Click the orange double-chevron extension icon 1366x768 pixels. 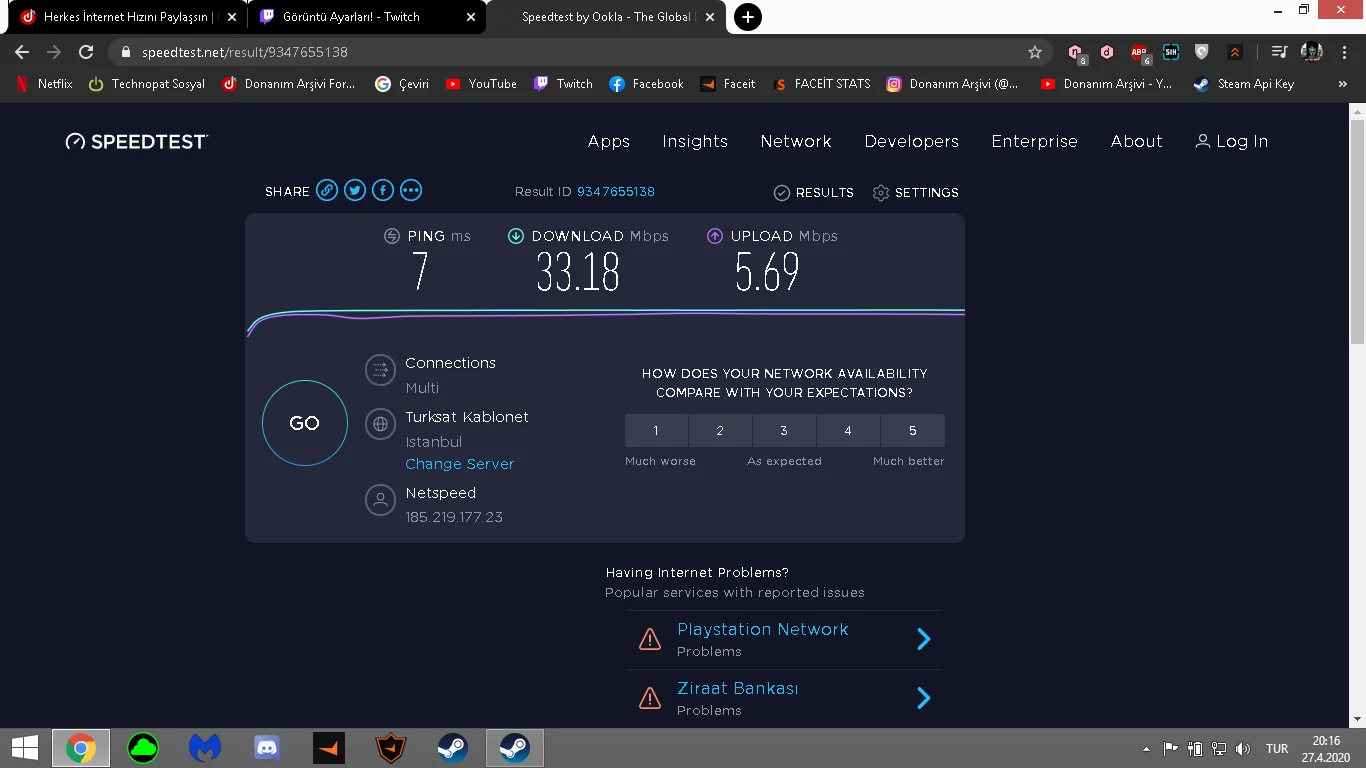[x=1235, y=52]
